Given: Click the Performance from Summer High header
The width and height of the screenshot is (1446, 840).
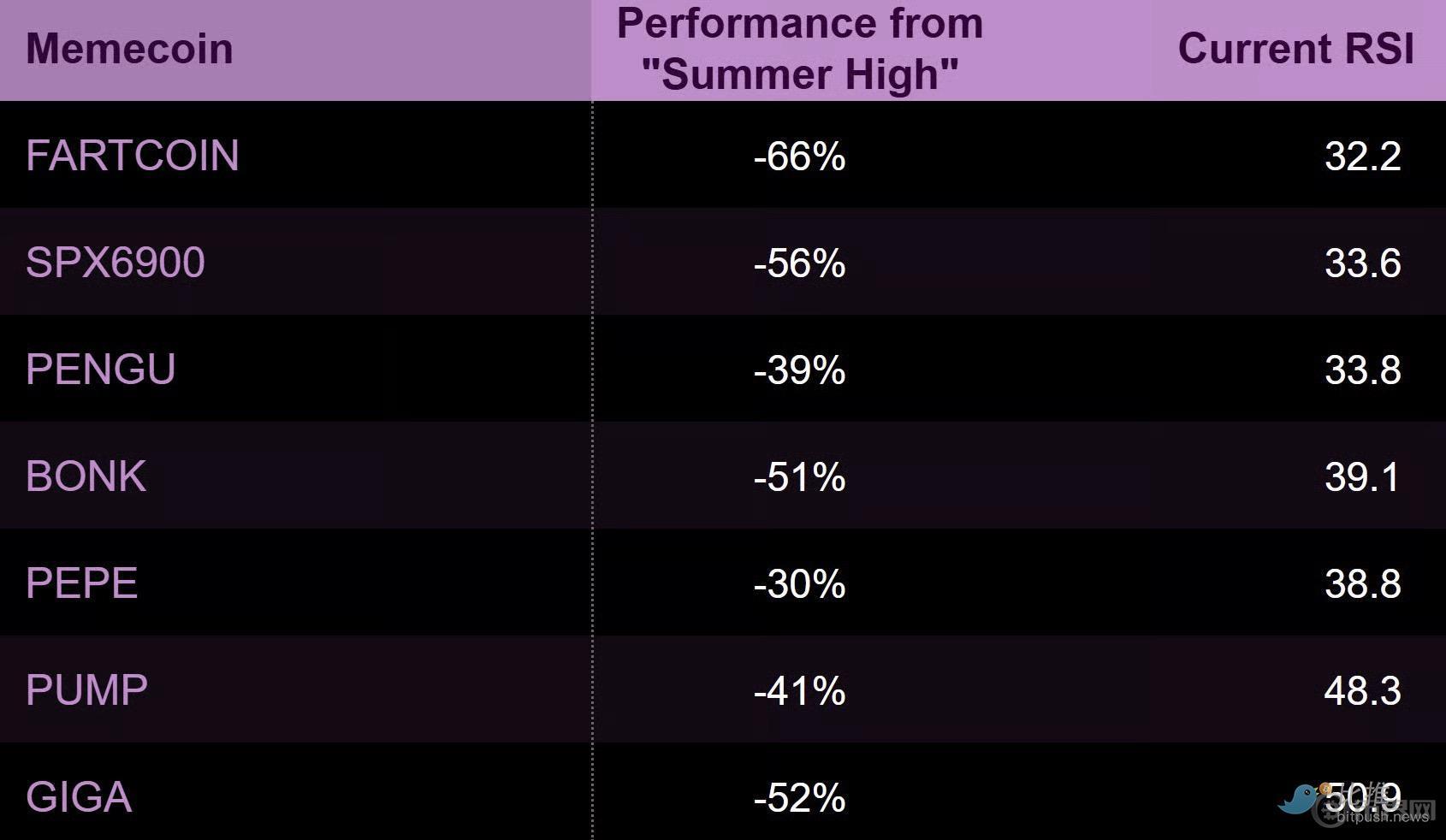Looking at the screenshot, I should (799, 49).
